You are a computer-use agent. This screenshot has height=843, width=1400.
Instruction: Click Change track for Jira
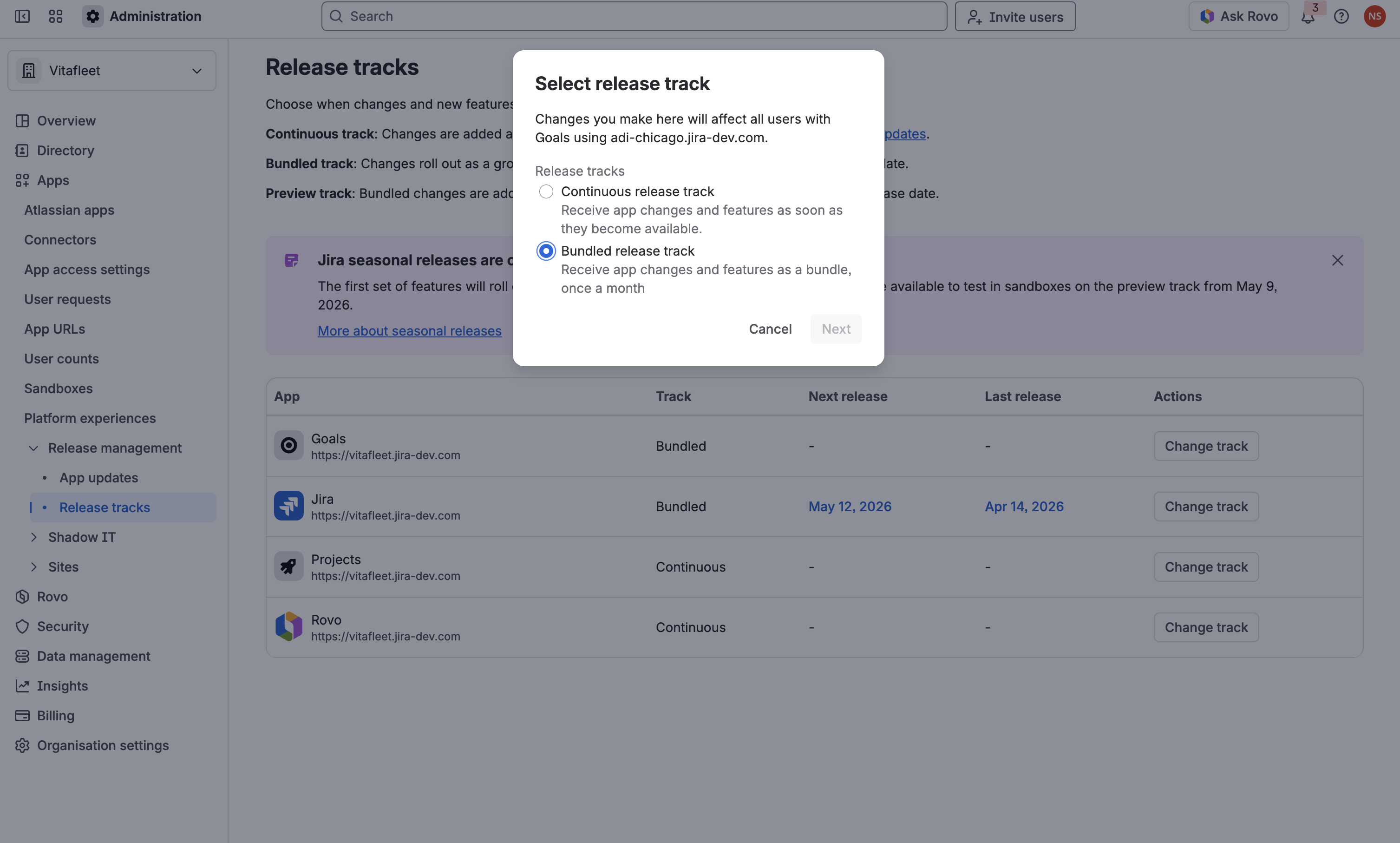click(x=1206, y=506)
